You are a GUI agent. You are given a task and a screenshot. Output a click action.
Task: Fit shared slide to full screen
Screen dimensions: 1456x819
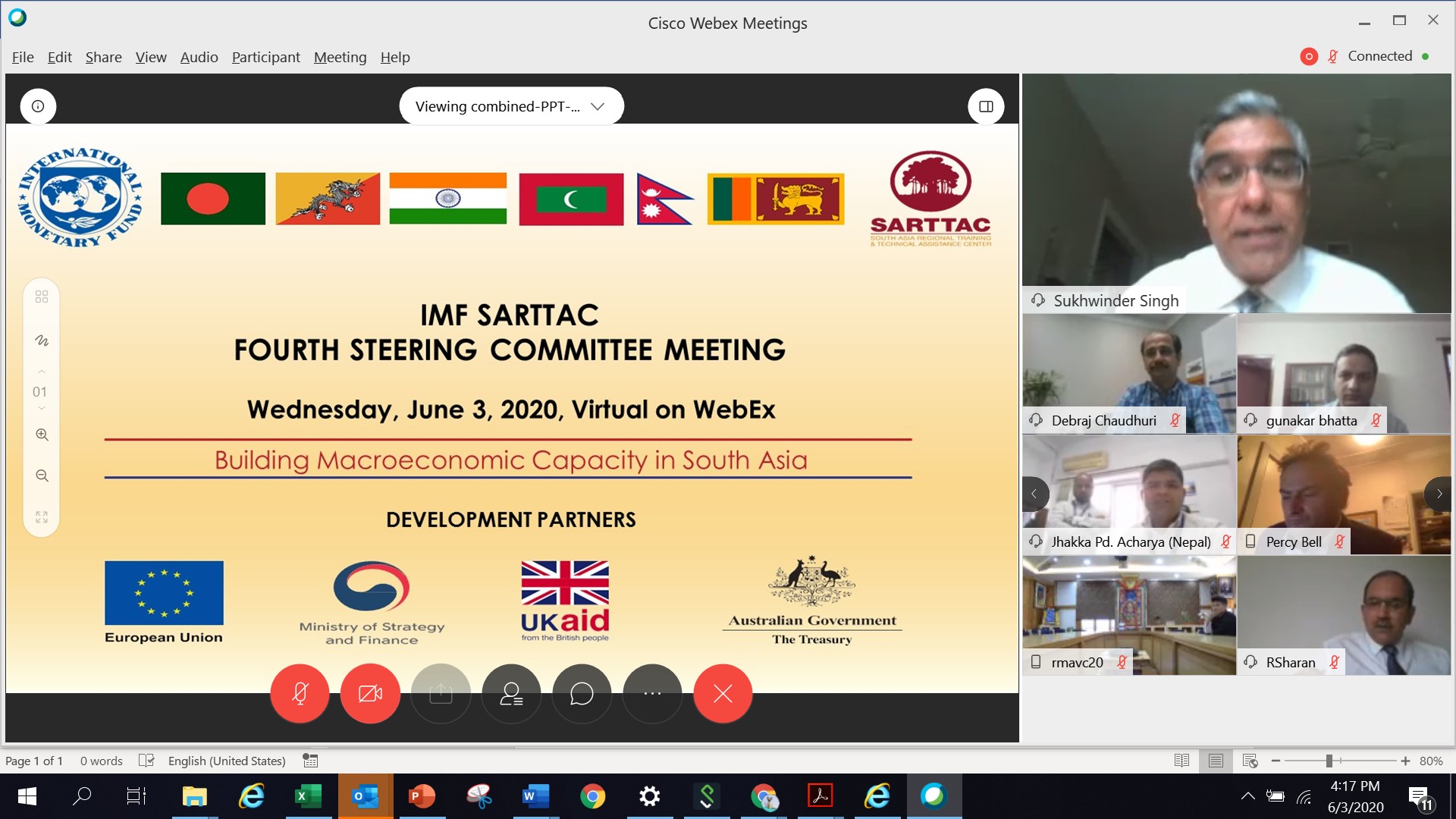click(42, 516)
